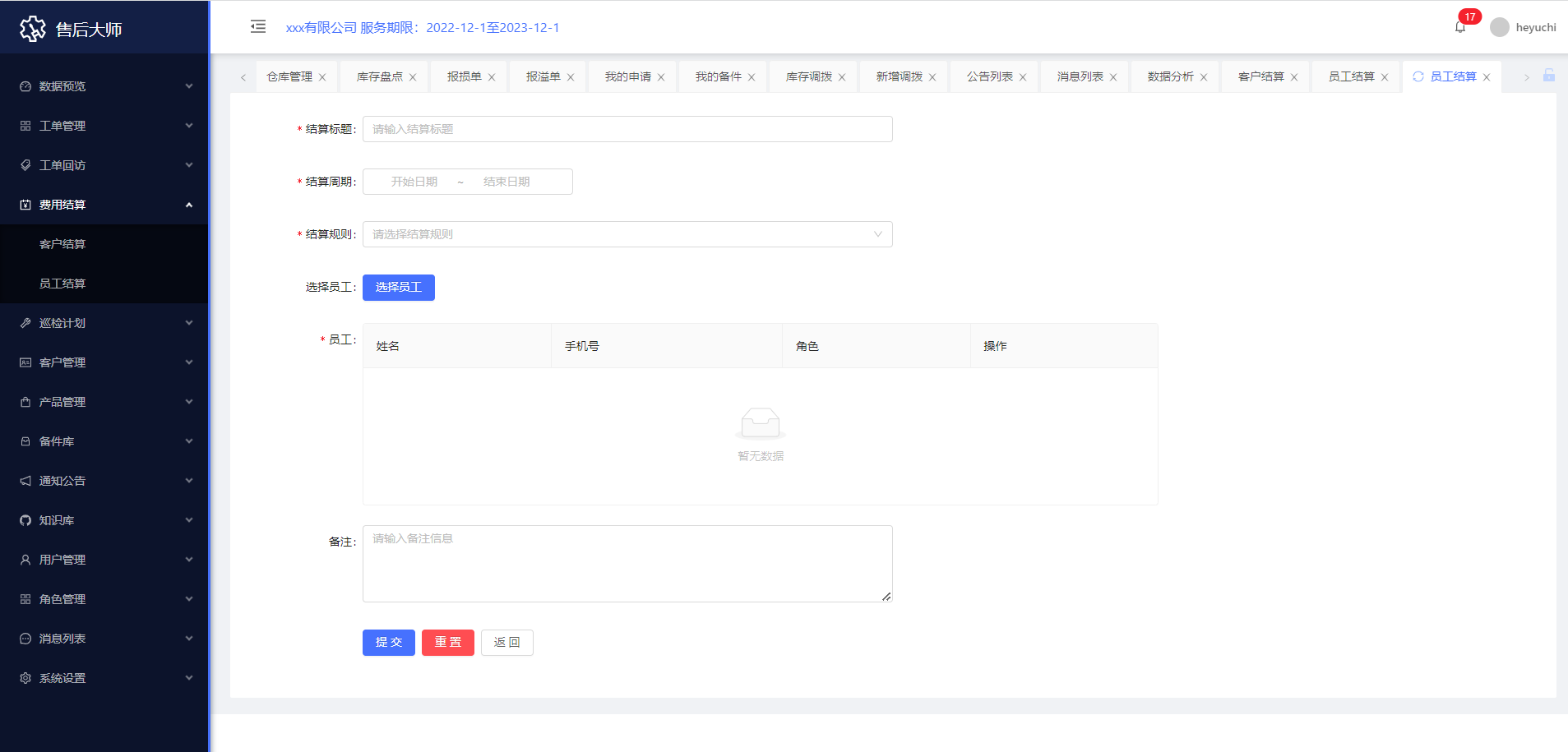Click the heyuchi user avatar

tap(1500, 27)
